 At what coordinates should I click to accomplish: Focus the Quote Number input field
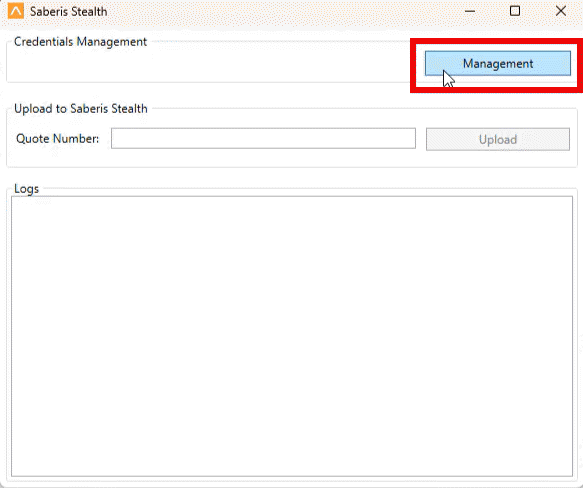coord(263,138)
